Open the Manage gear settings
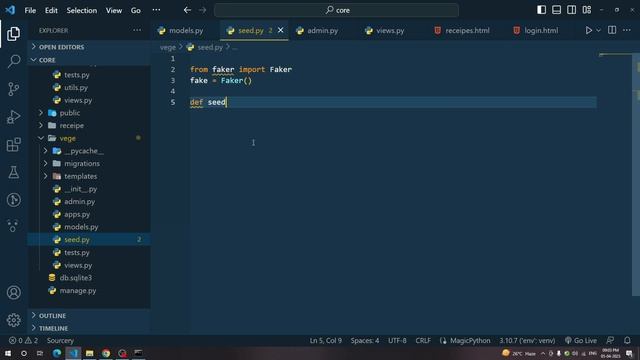The width and height of the screenshot is (640, 360). click(x=13, y=320)
